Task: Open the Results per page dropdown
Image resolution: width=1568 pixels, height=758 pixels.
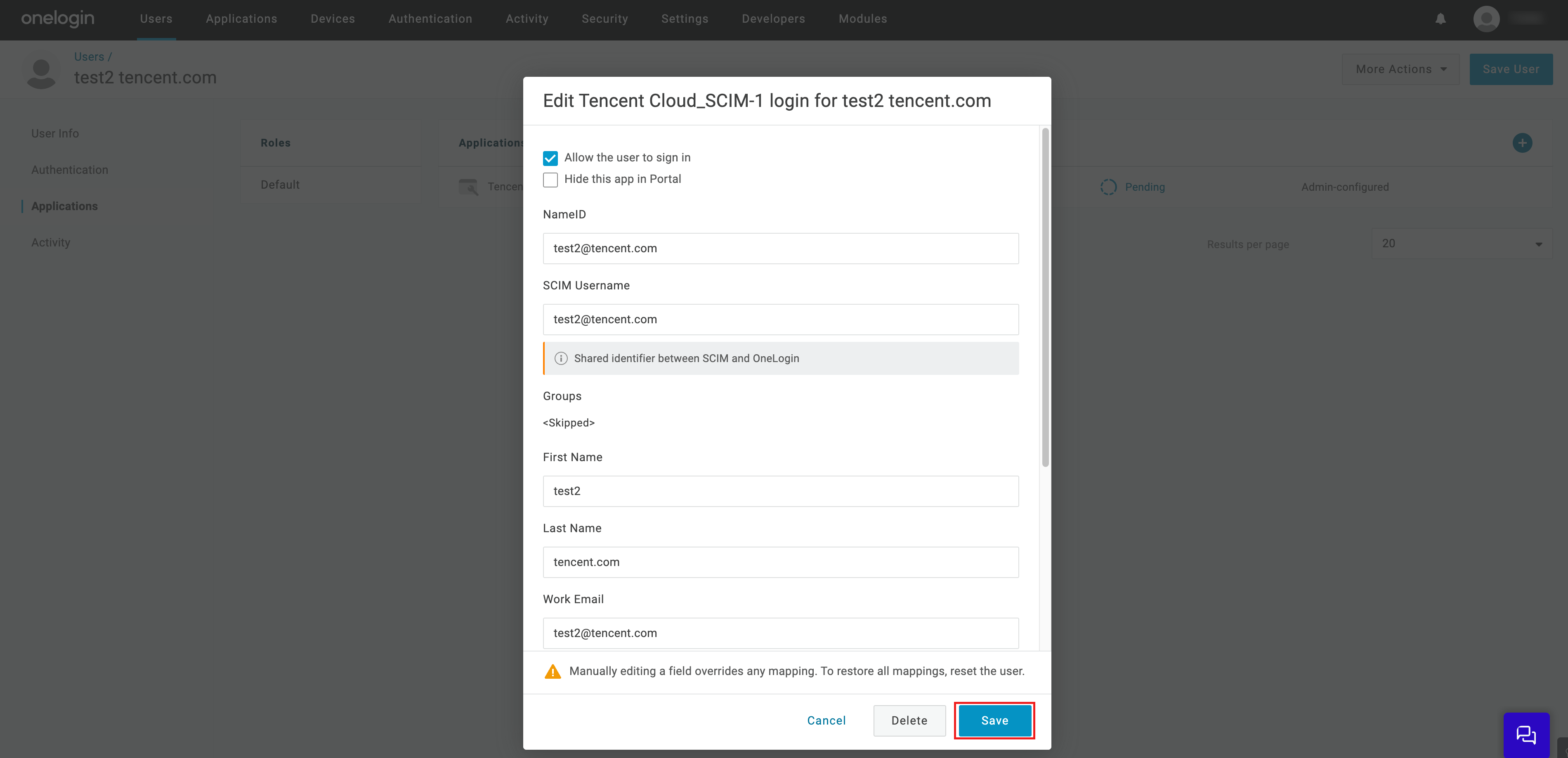Action: (1461, 244)
